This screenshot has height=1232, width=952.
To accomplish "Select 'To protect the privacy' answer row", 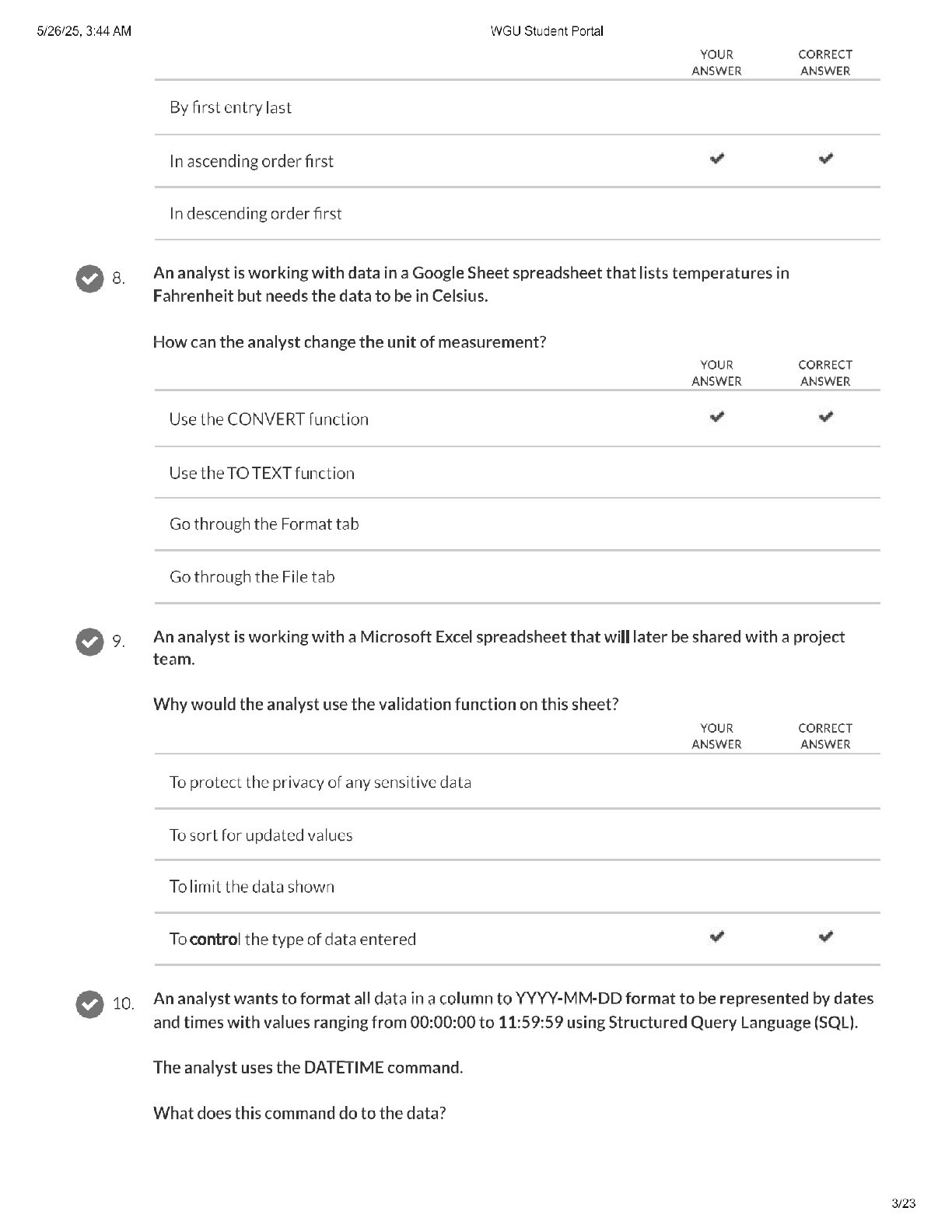I will pos(517,782).
